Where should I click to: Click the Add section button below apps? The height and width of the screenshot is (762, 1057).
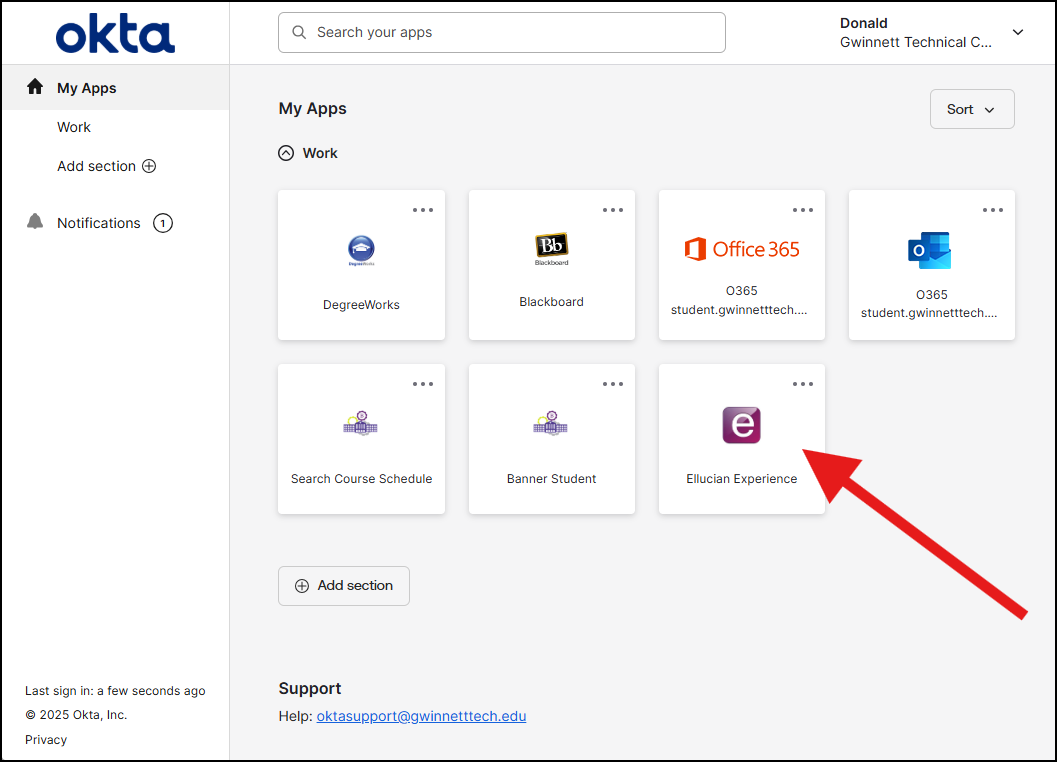[x=343, y=585]
